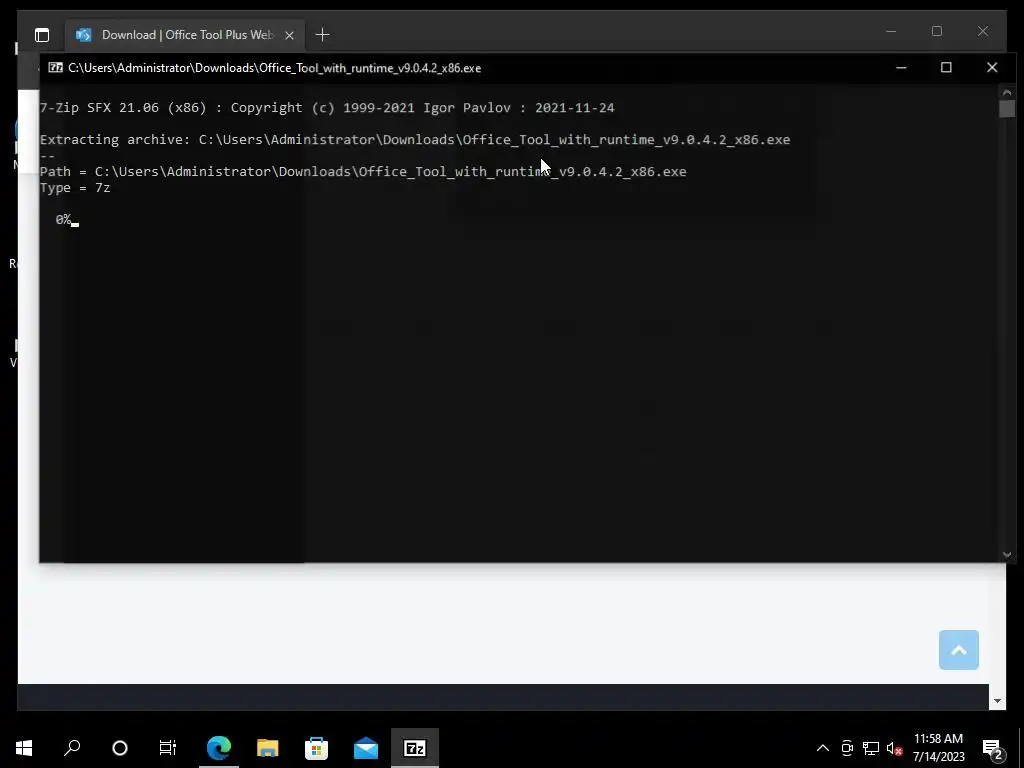Open Microsoft Store from taskbar

click(317, 748)
